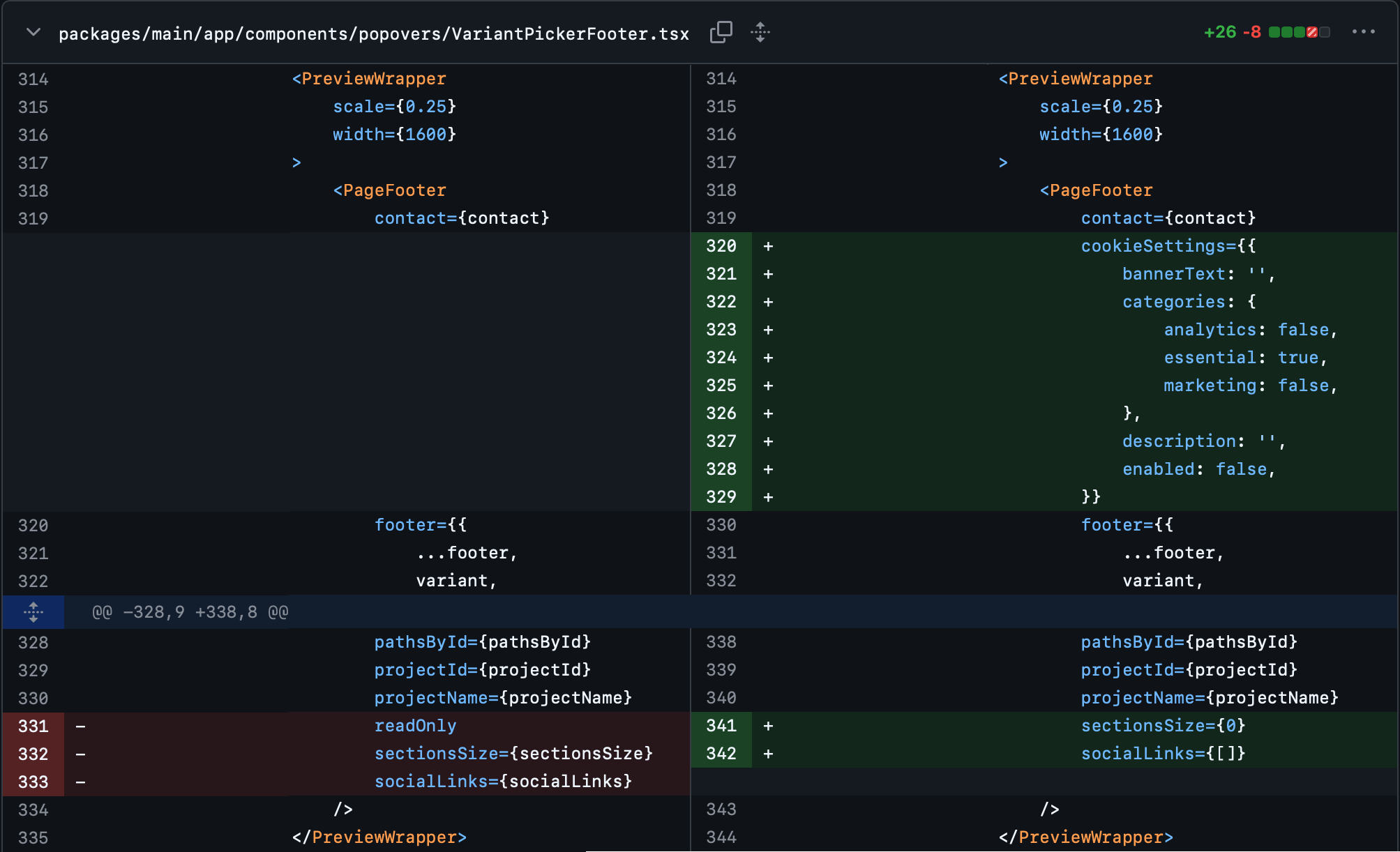Click the hunk header @@ -328,9 +338,8 @@

point(188,612)
